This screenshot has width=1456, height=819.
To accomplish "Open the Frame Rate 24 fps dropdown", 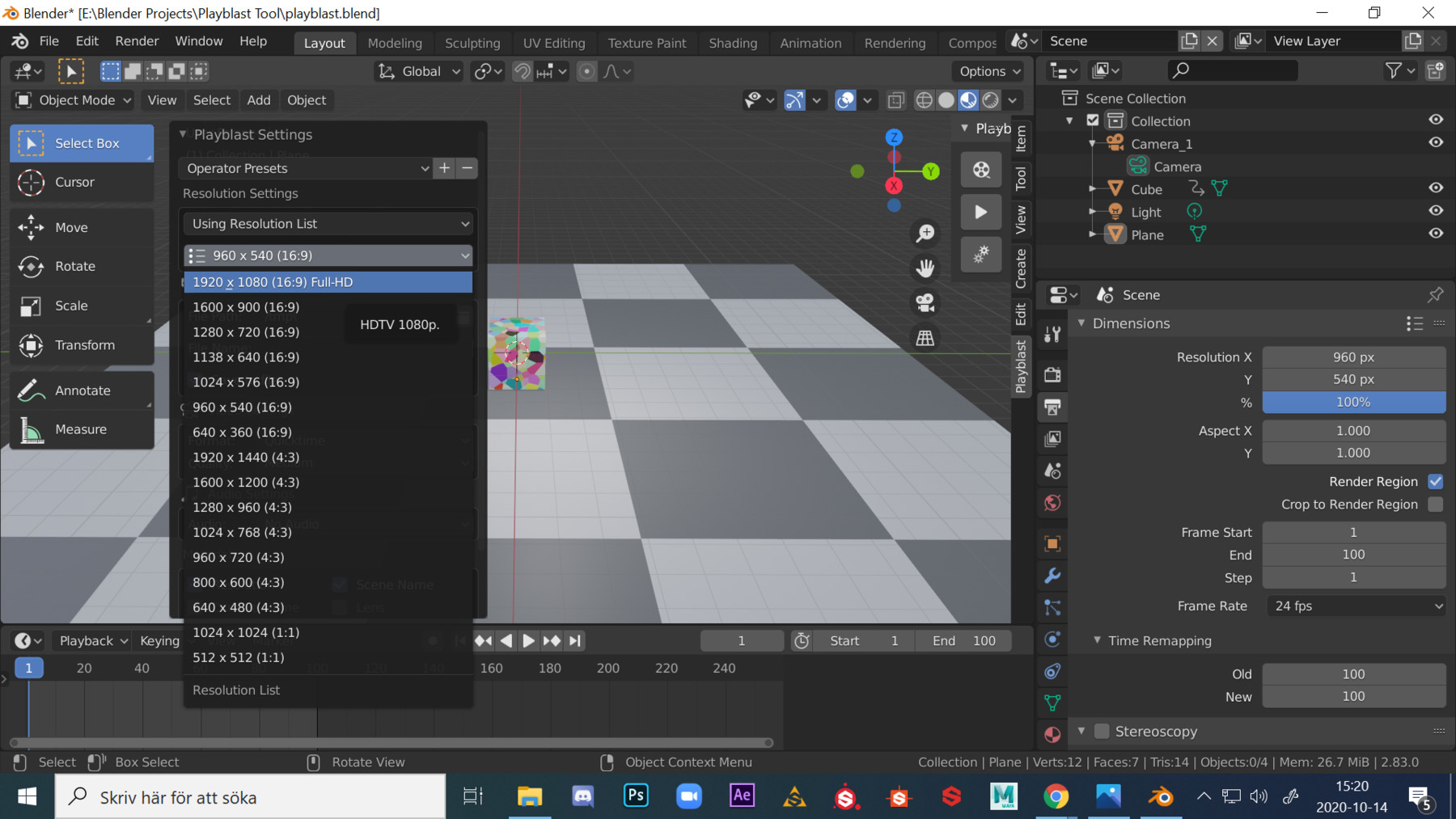I will (x=1356, y=606).
